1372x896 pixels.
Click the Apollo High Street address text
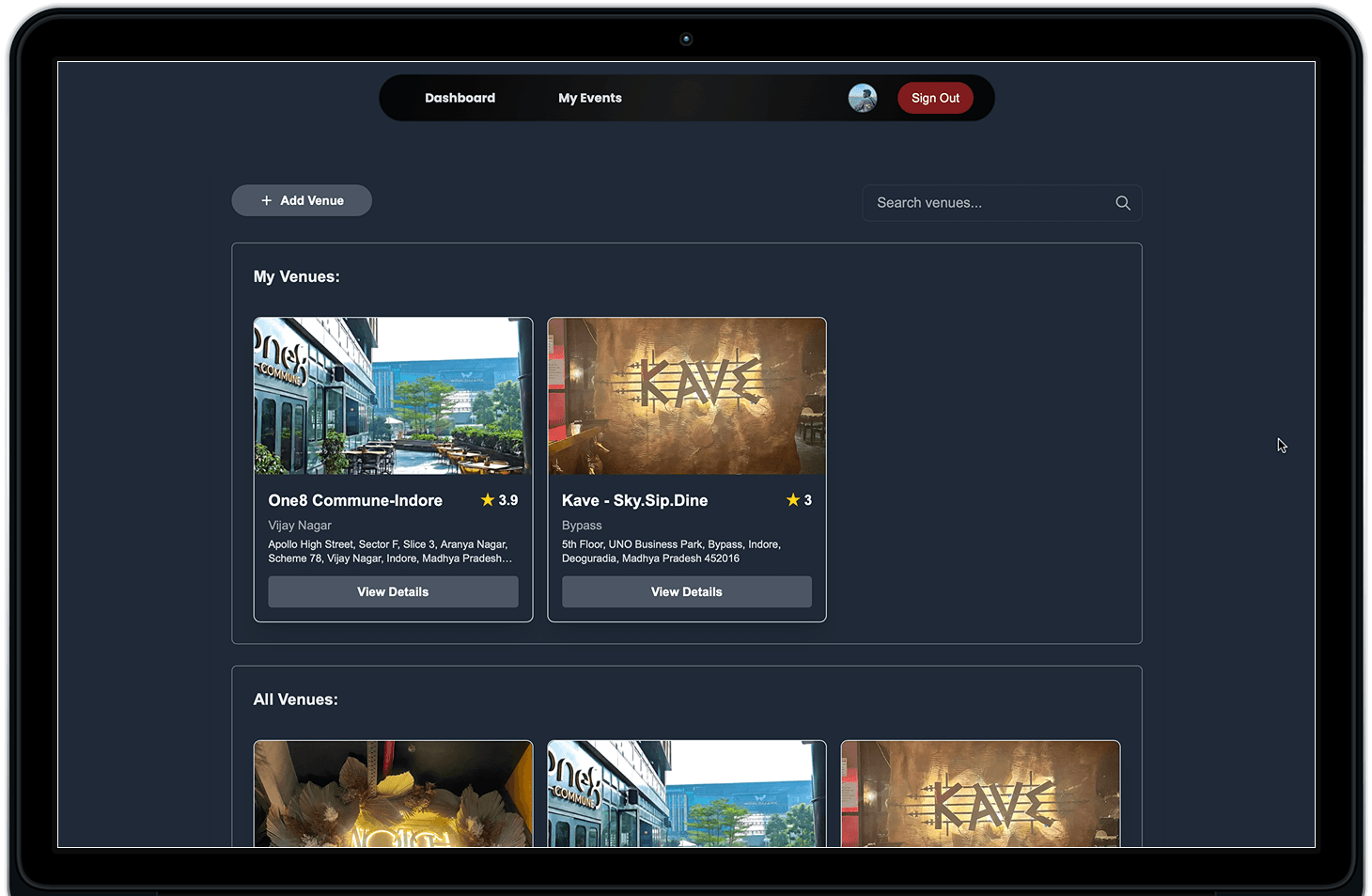(x=390, y=551)
